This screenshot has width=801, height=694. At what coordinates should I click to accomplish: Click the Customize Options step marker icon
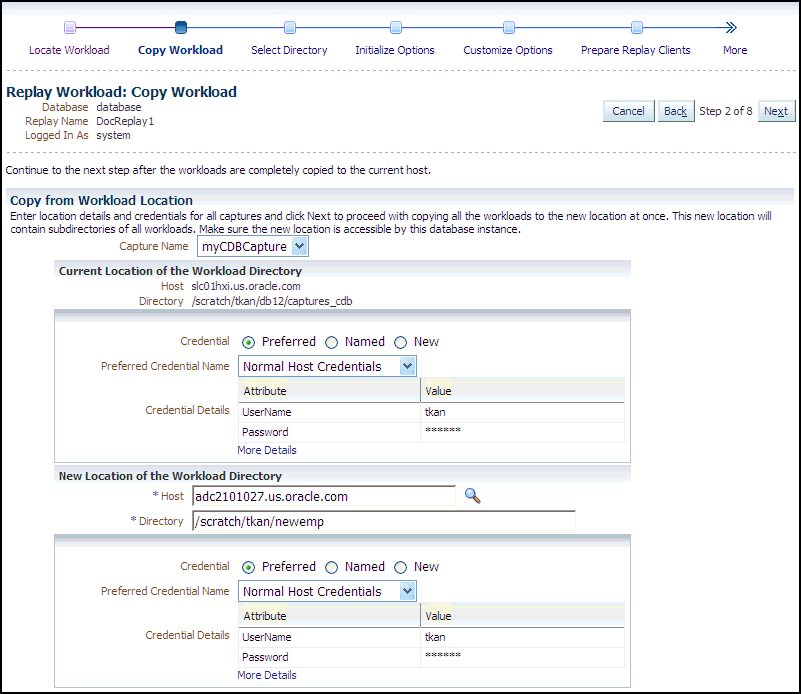[x=509, y=28]
